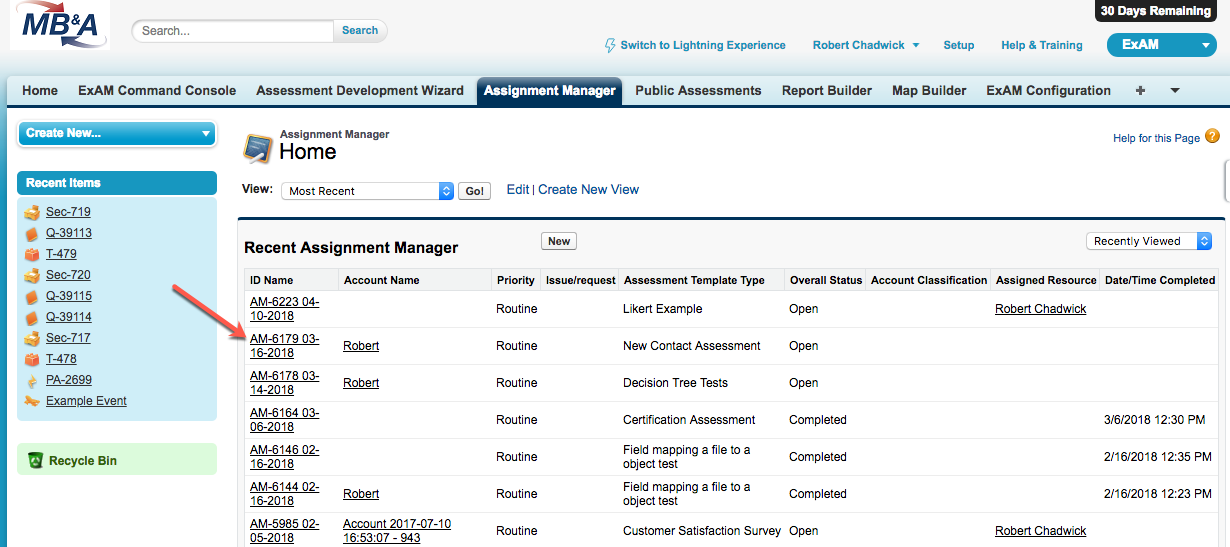The width and height of the screenshot is (1230, 547).
Task: Open Switch to Lightning Experience link
Action: coord(703,45)
